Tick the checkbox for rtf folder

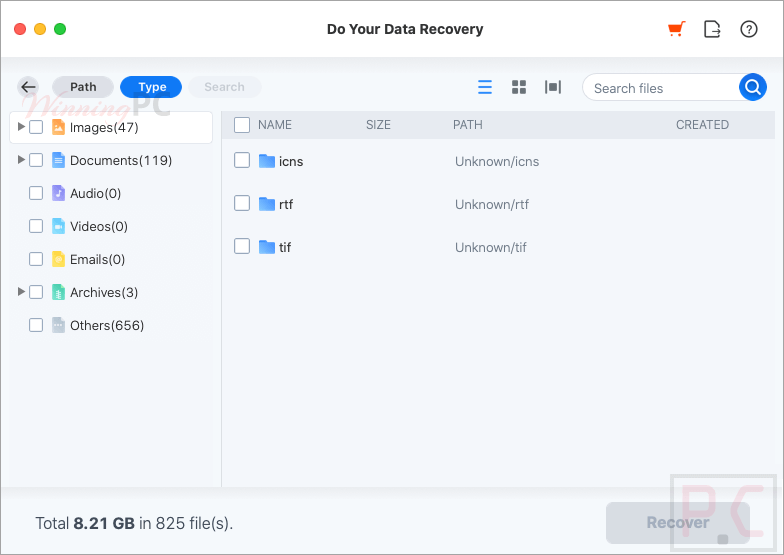[x=242, y=204]
